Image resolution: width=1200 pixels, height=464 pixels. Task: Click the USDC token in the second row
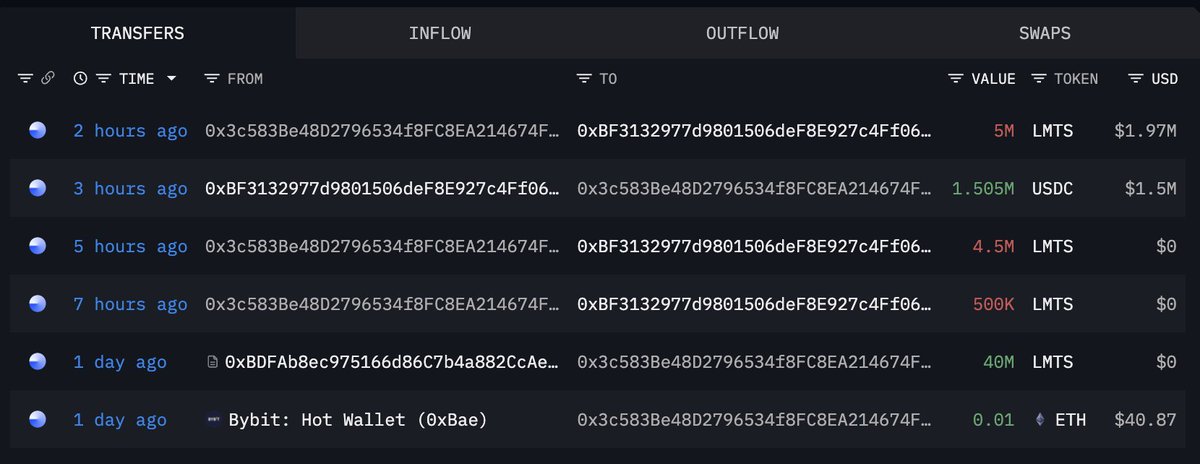point(1055,188)
